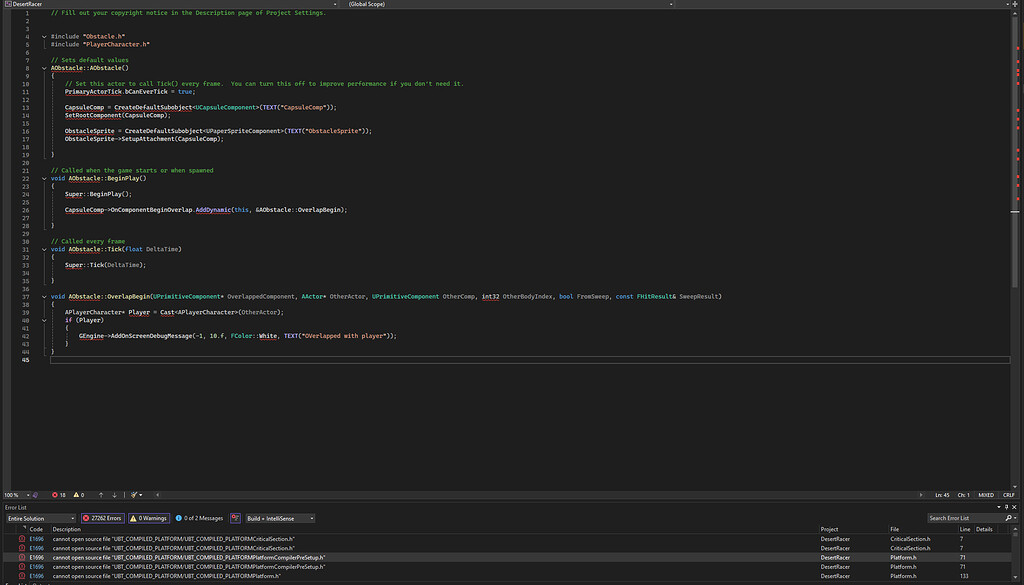Viewport: 1024px width, 585px height.
Task: Collapse the #include block at line 4
Action: coord(44,37)
